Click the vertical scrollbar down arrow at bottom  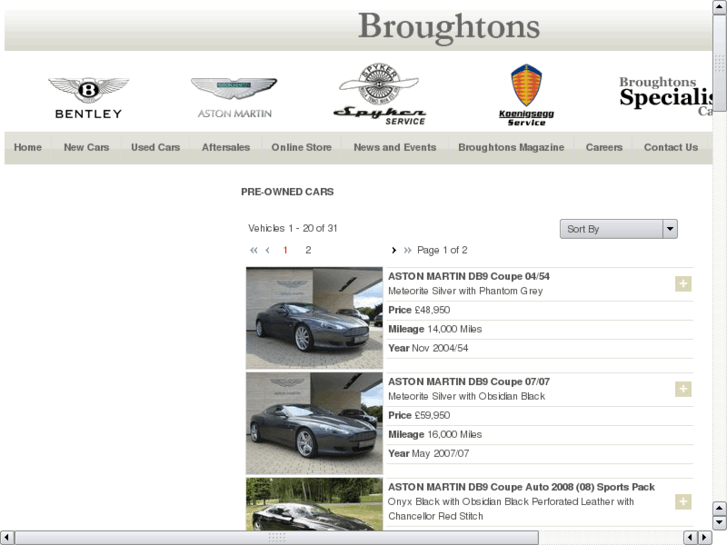[x=719, y=523]
